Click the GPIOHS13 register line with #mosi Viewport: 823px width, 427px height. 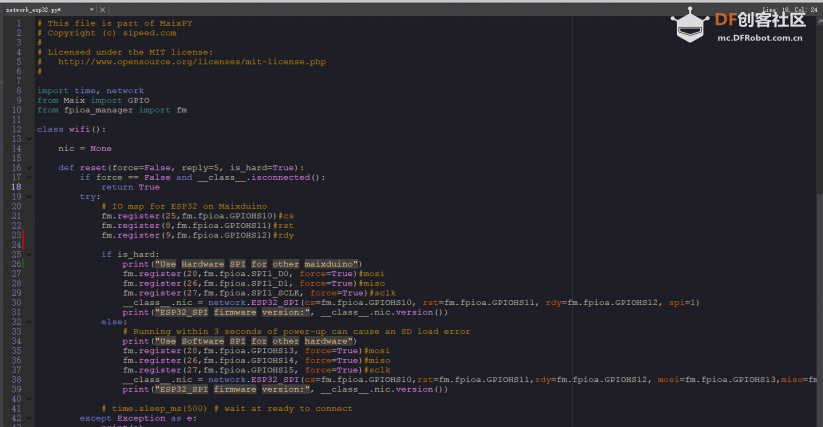pos(256,351)
